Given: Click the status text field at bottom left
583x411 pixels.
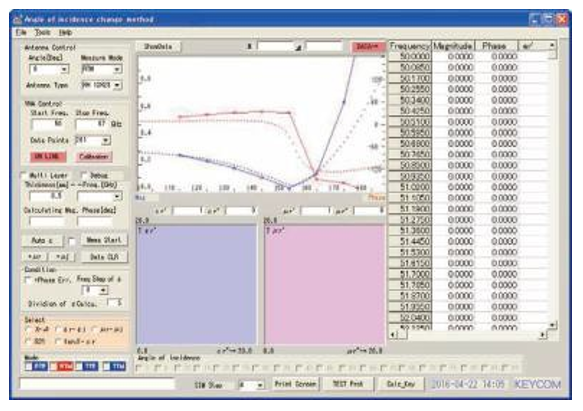Looking at the screenshot, I should [97, 384].
